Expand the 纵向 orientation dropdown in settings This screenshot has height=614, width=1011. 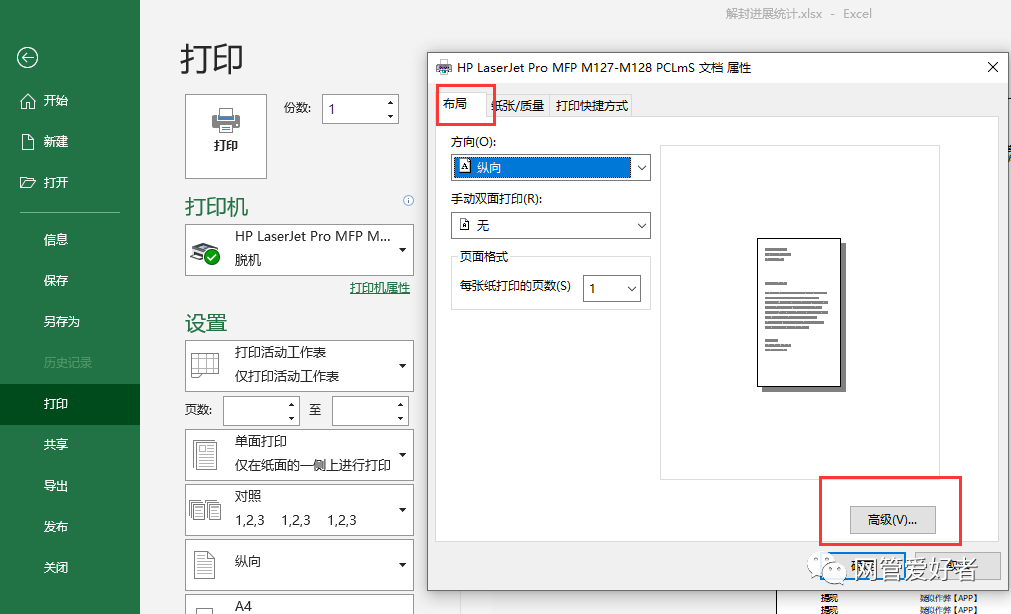click(x=299, y=564)
